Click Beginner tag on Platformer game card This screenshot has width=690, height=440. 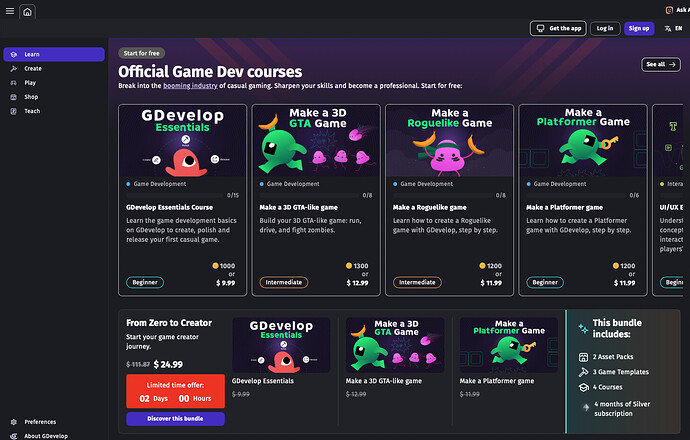(x=545, y=282)
